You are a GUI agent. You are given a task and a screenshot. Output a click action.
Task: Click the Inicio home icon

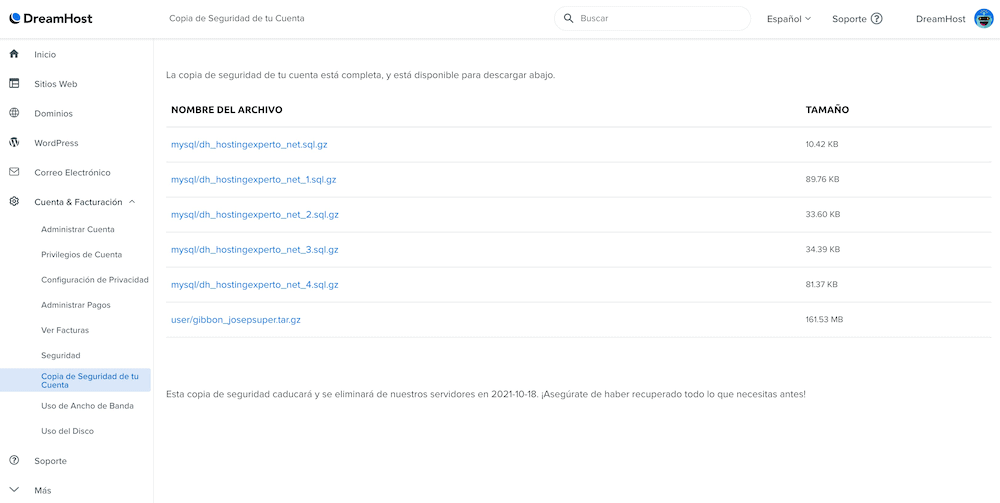[14, 54]
